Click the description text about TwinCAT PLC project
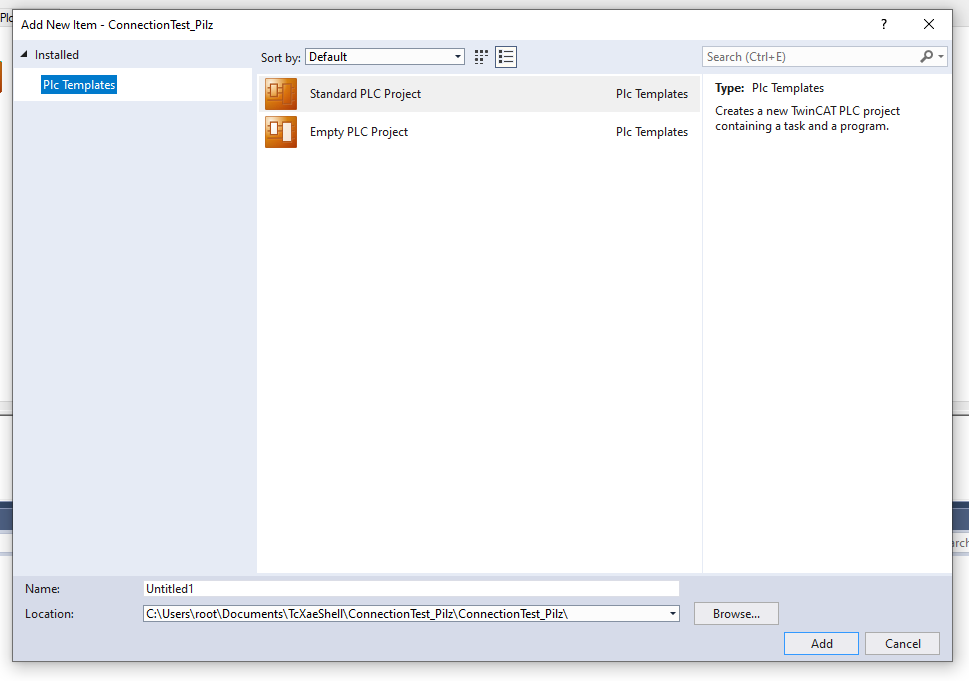Image resolution: width=969 pixels, height=681 pixels. pyautogui.click(x=807, y=118)
